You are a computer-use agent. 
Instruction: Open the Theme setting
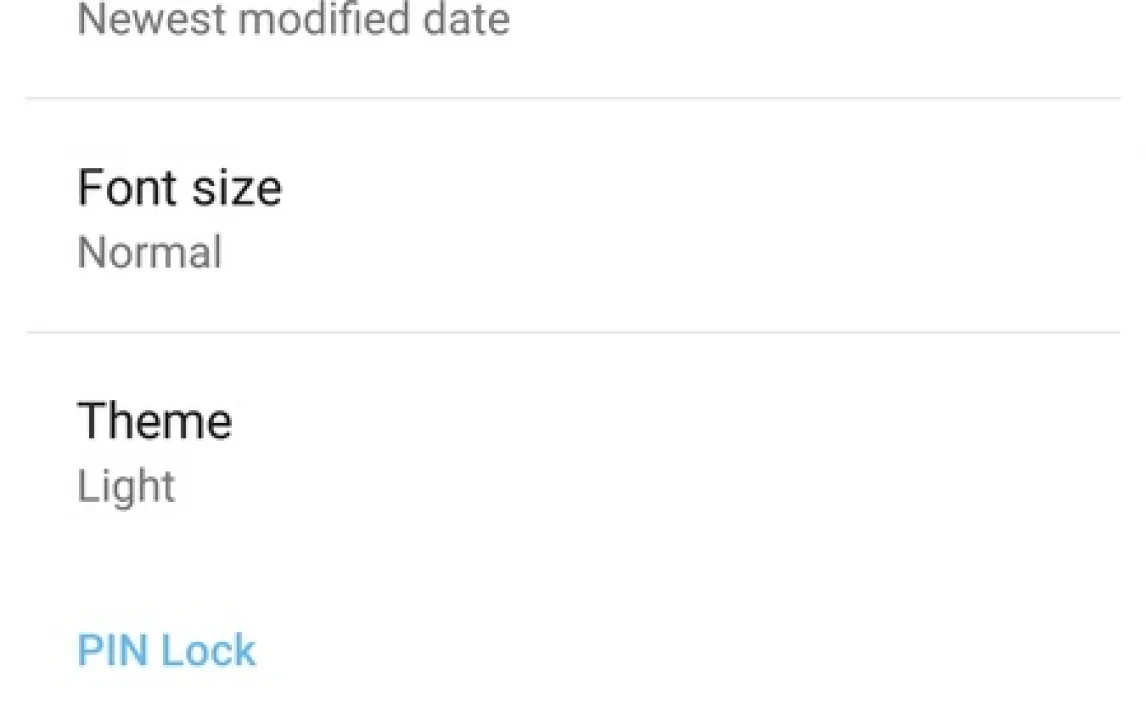coord(572,450)
